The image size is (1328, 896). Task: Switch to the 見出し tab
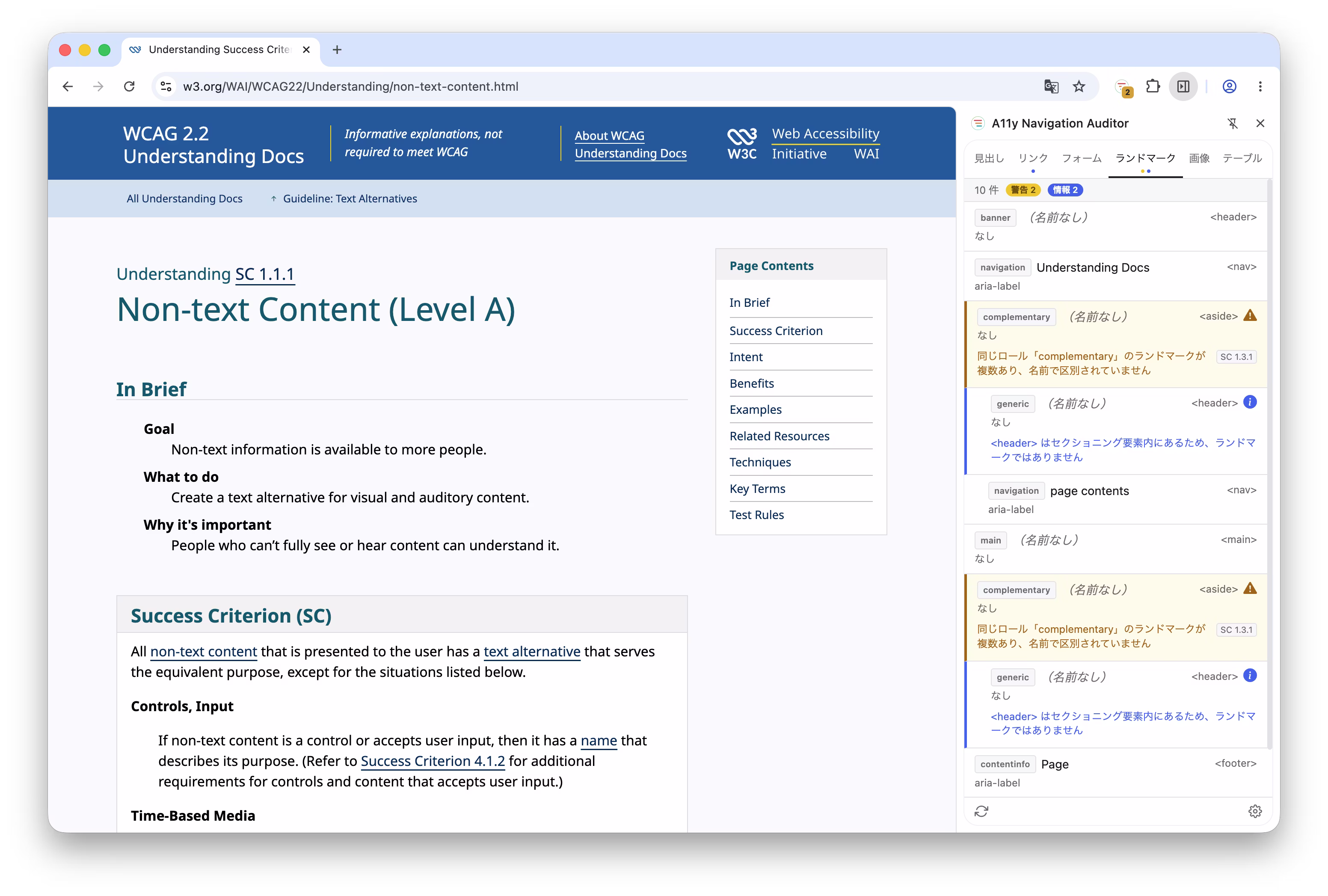989,158
